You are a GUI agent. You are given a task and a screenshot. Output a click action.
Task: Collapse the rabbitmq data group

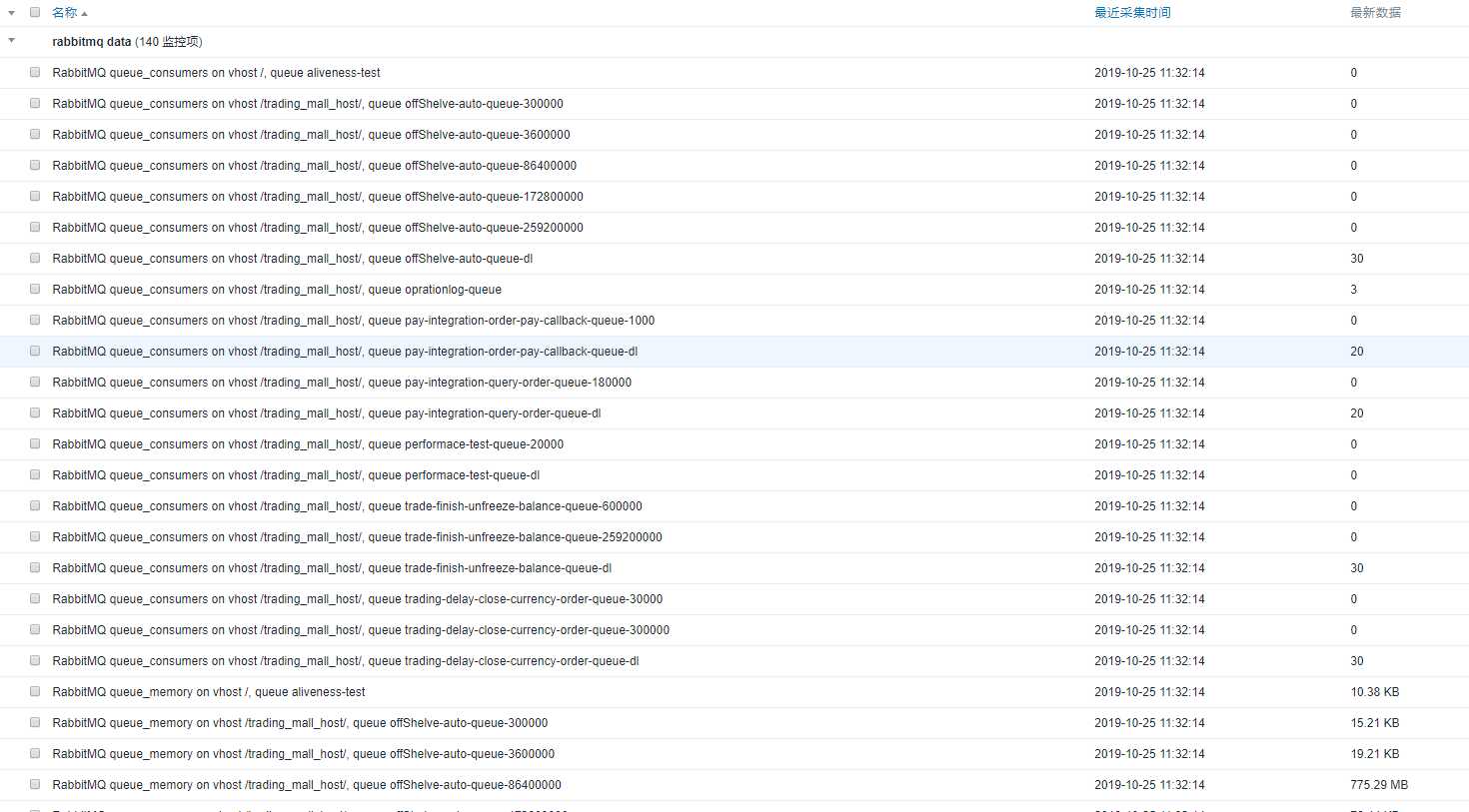click(x=12, y=41)
